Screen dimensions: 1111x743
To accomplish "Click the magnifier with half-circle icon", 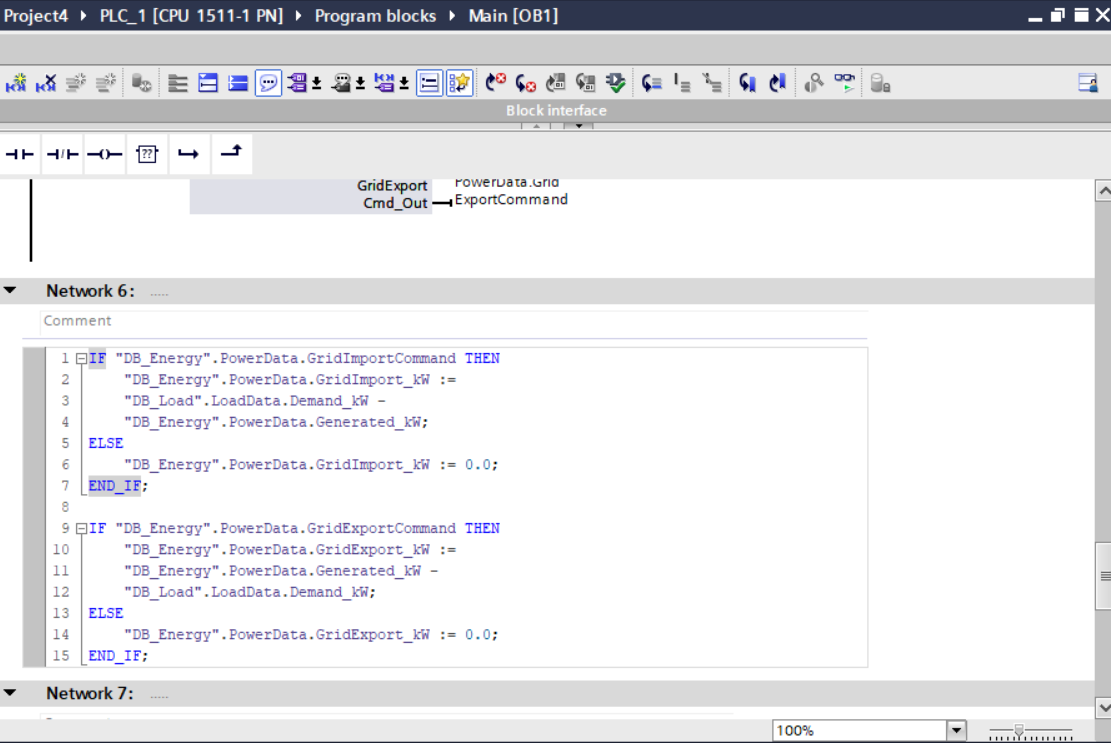I will [x=813, y=83].
